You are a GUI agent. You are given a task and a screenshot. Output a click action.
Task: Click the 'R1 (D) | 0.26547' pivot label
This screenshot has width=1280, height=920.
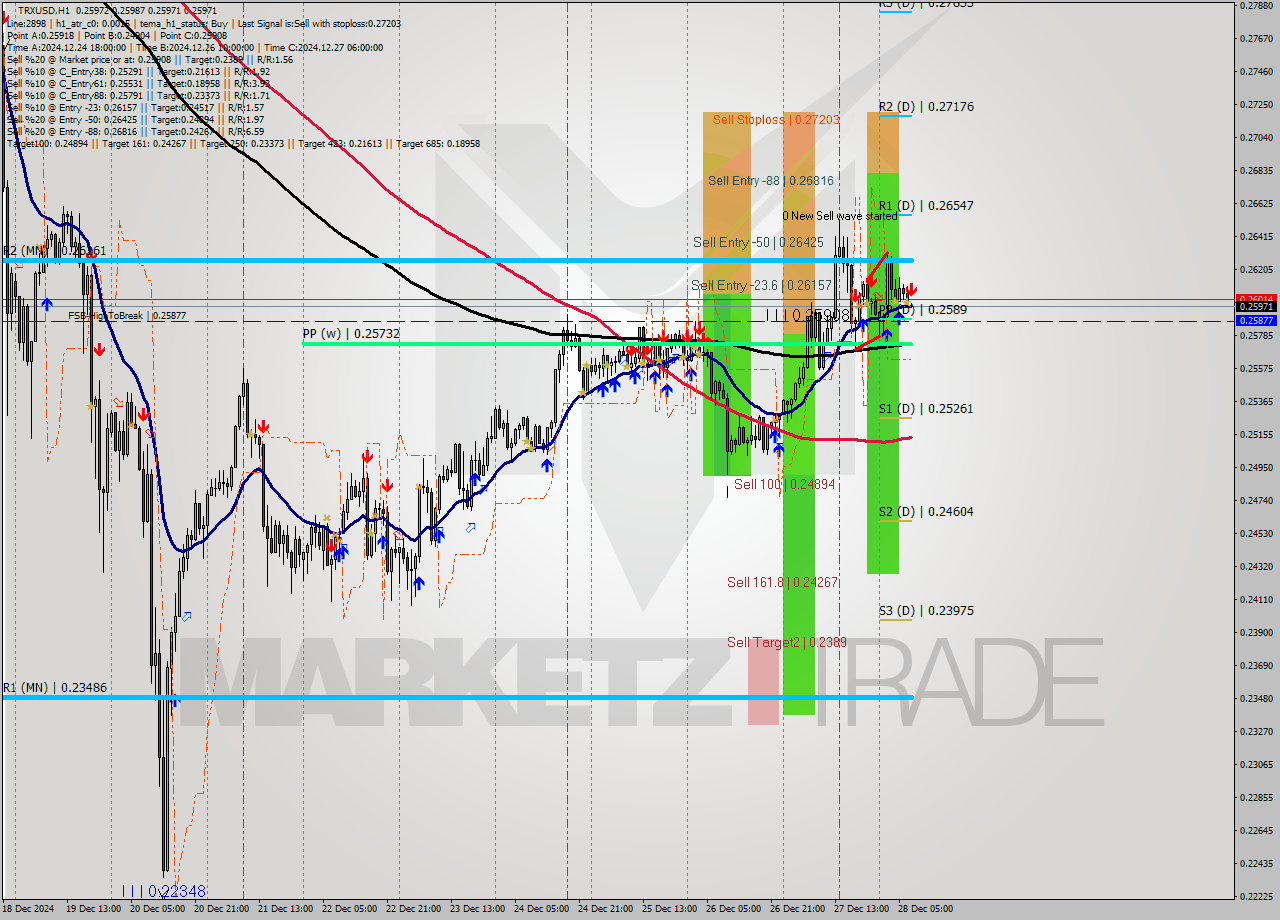click(x=926, y=205)
